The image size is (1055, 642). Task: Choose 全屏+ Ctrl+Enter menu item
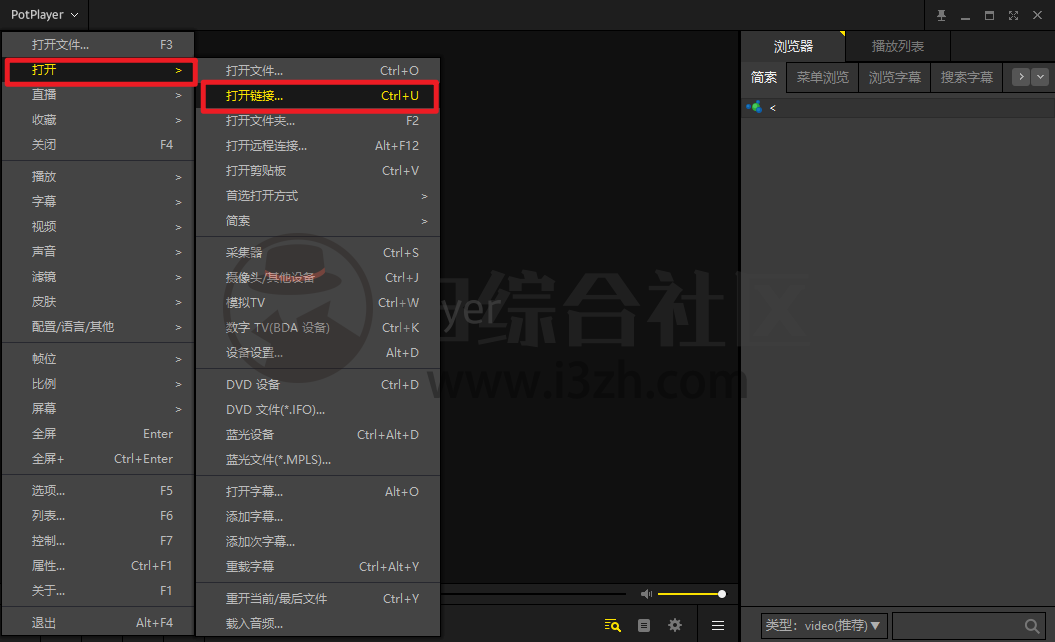click(x=98, y=459)
